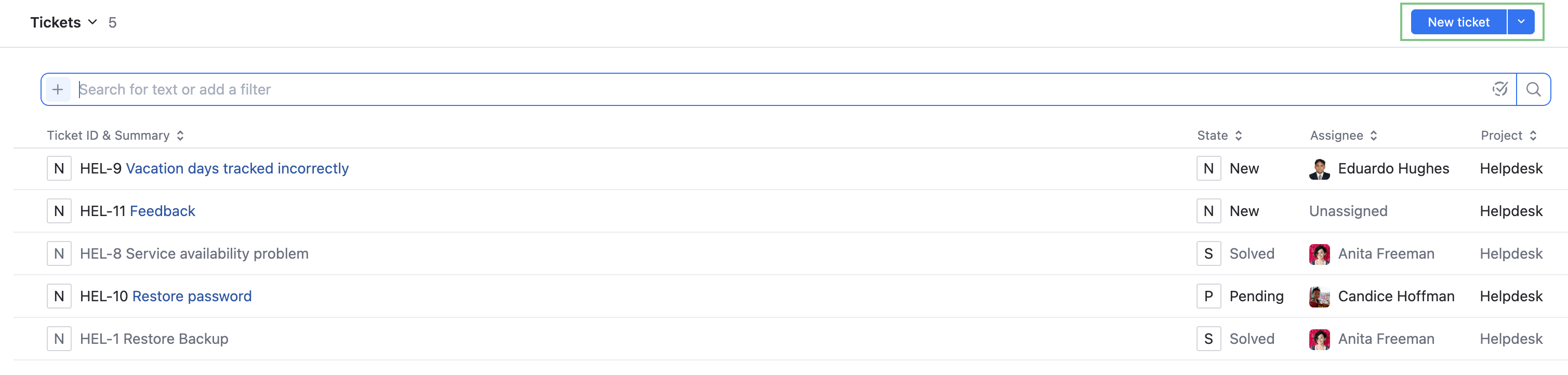Click HEL-9 priority N badge

(x=59, y=169)
